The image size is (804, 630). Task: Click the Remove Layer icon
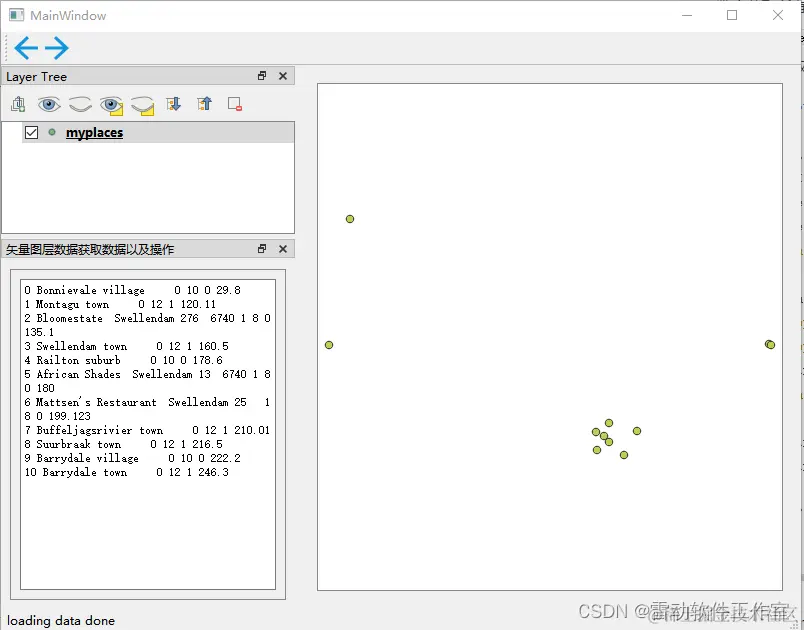[235, 104]
